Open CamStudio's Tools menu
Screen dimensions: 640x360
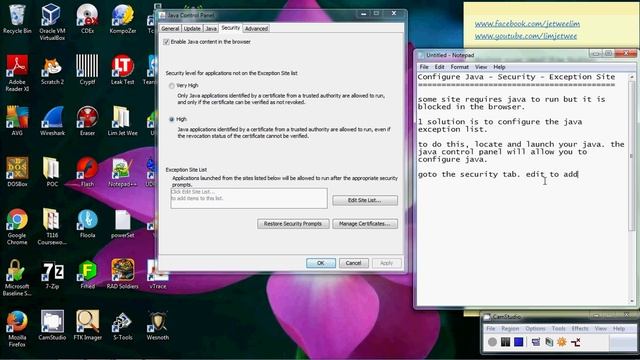point(558,329)
